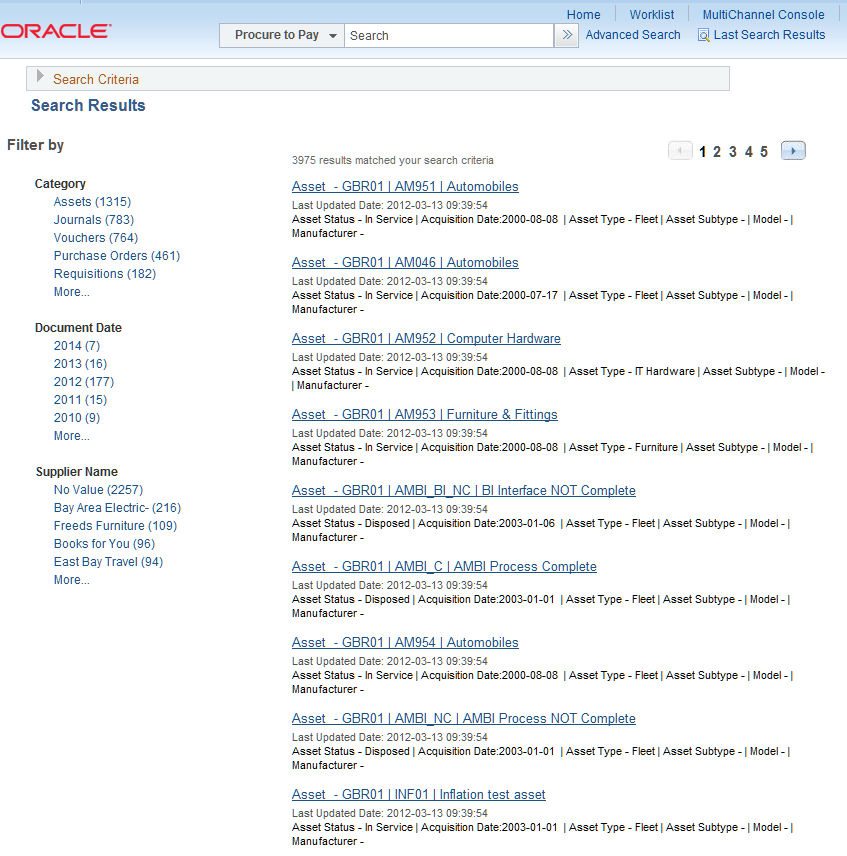The height and width of the screenshot is (856, 847).
Task: Open Advanced Search
Action: coord(633,35)
